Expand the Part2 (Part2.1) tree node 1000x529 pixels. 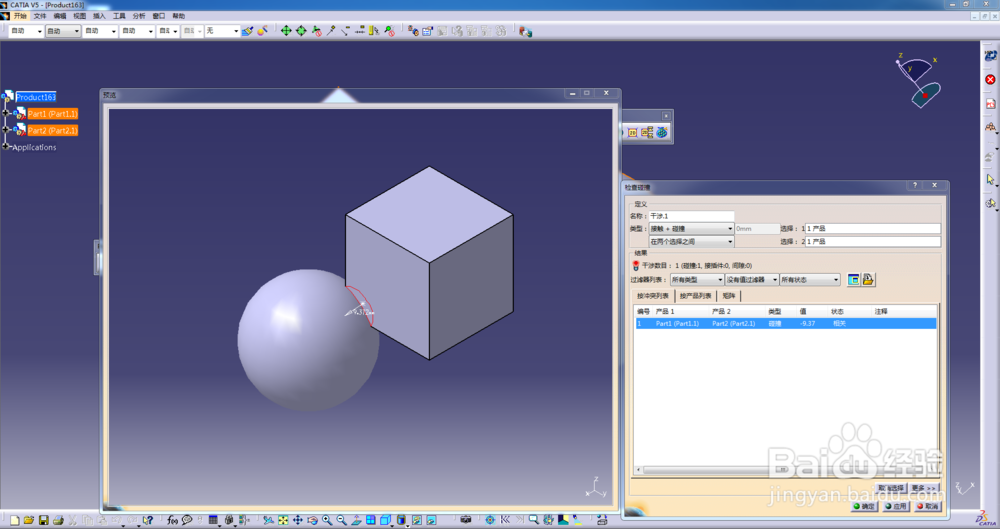coord(6,130)
